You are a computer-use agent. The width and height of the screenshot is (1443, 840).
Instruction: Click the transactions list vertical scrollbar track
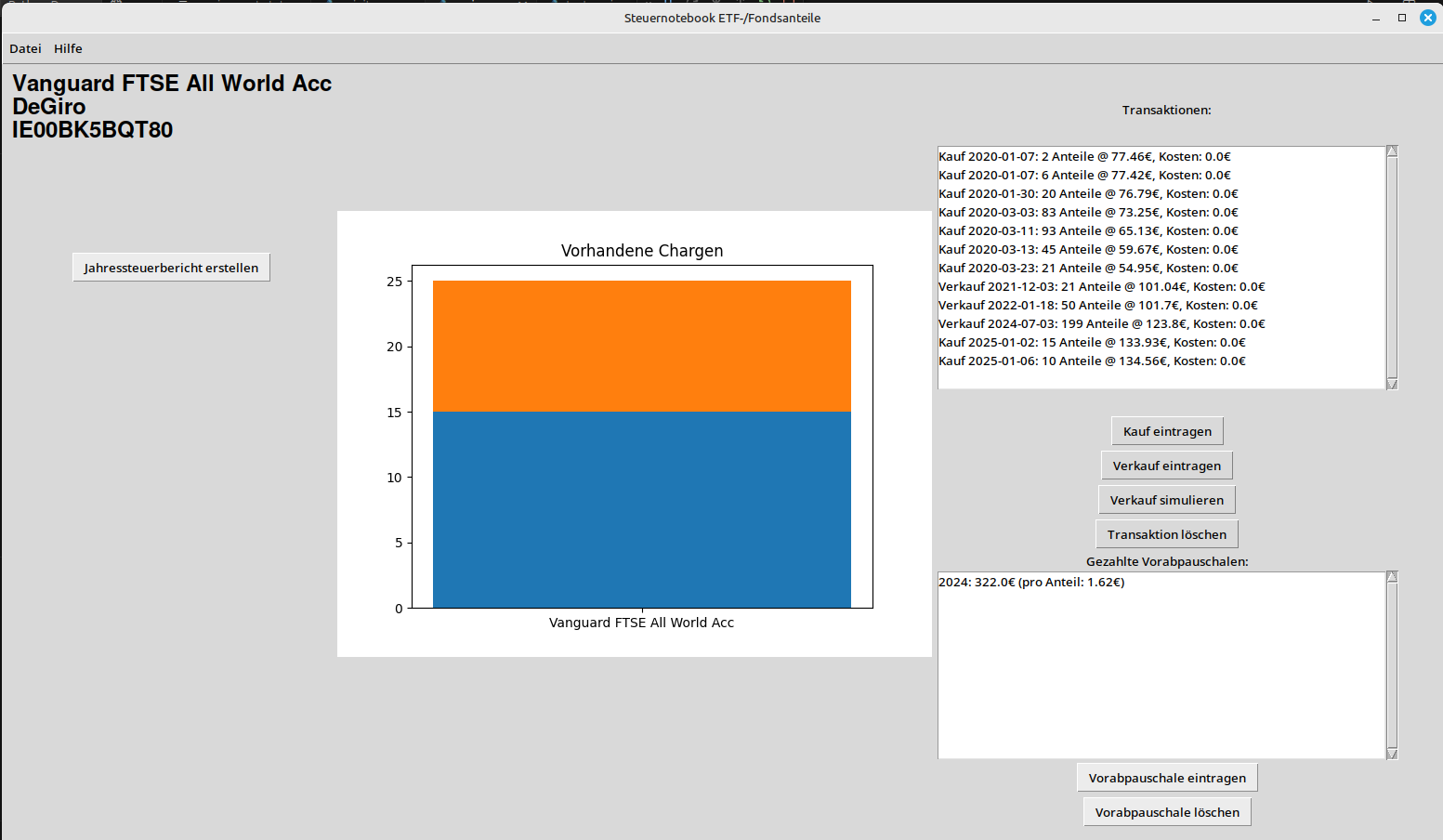coord(1392,268)
